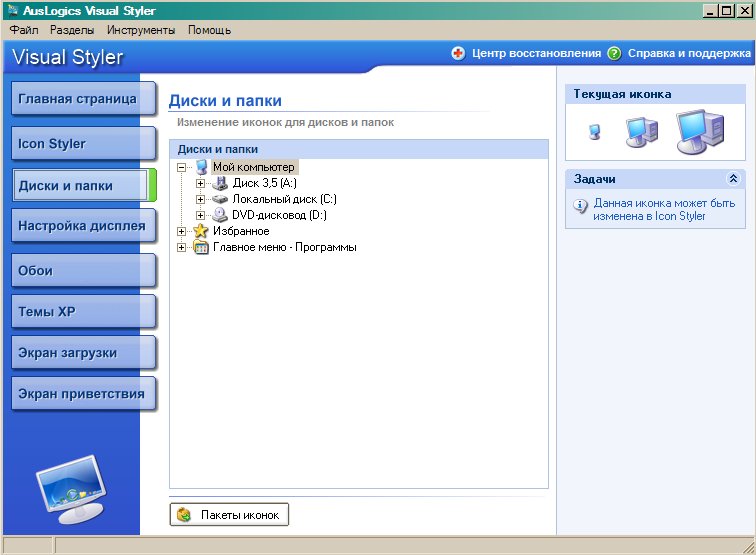Screen dimensions: 756x555
Task: Switch to Icon Styler section
Action: pyautogui.click(x=83, y=144)
